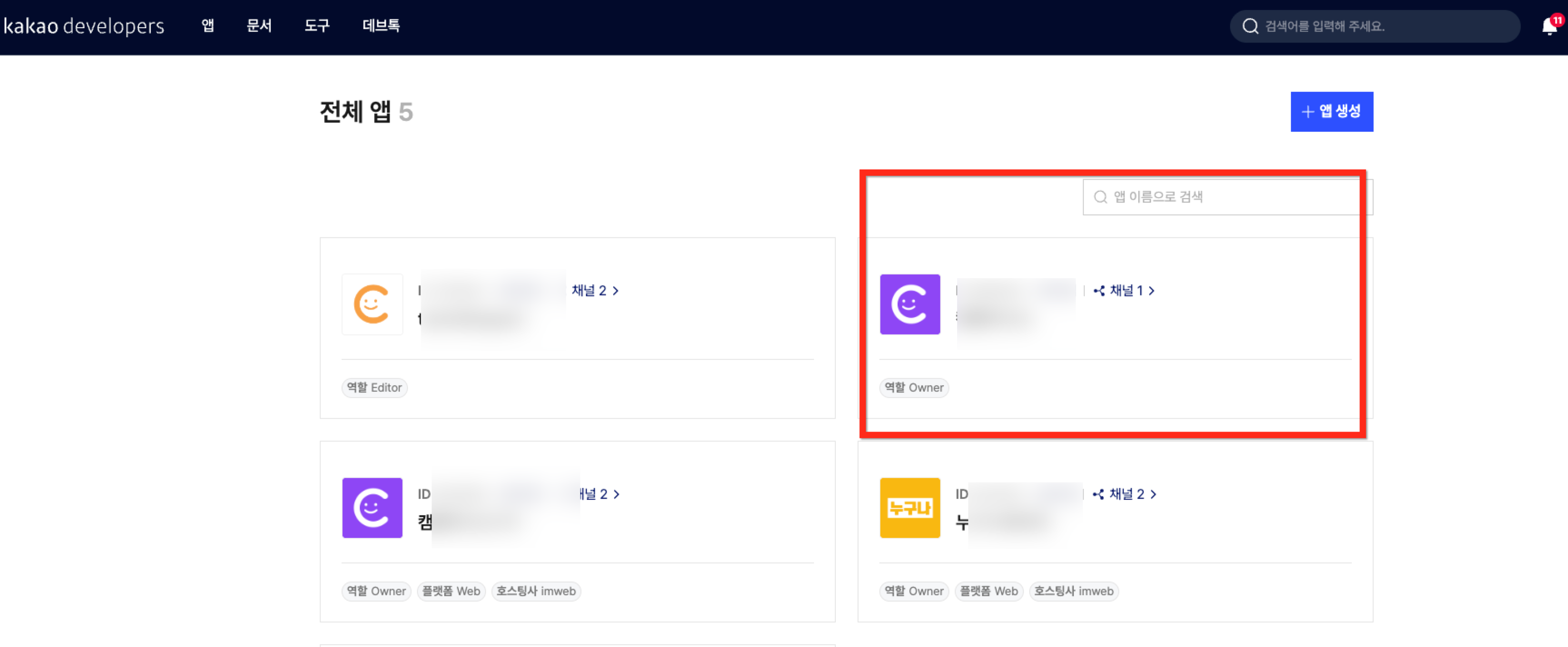Click the share icon beside 채널 1
Image resolution: width=1568 pixels, height=647 pixels.
pos(1099,291)
